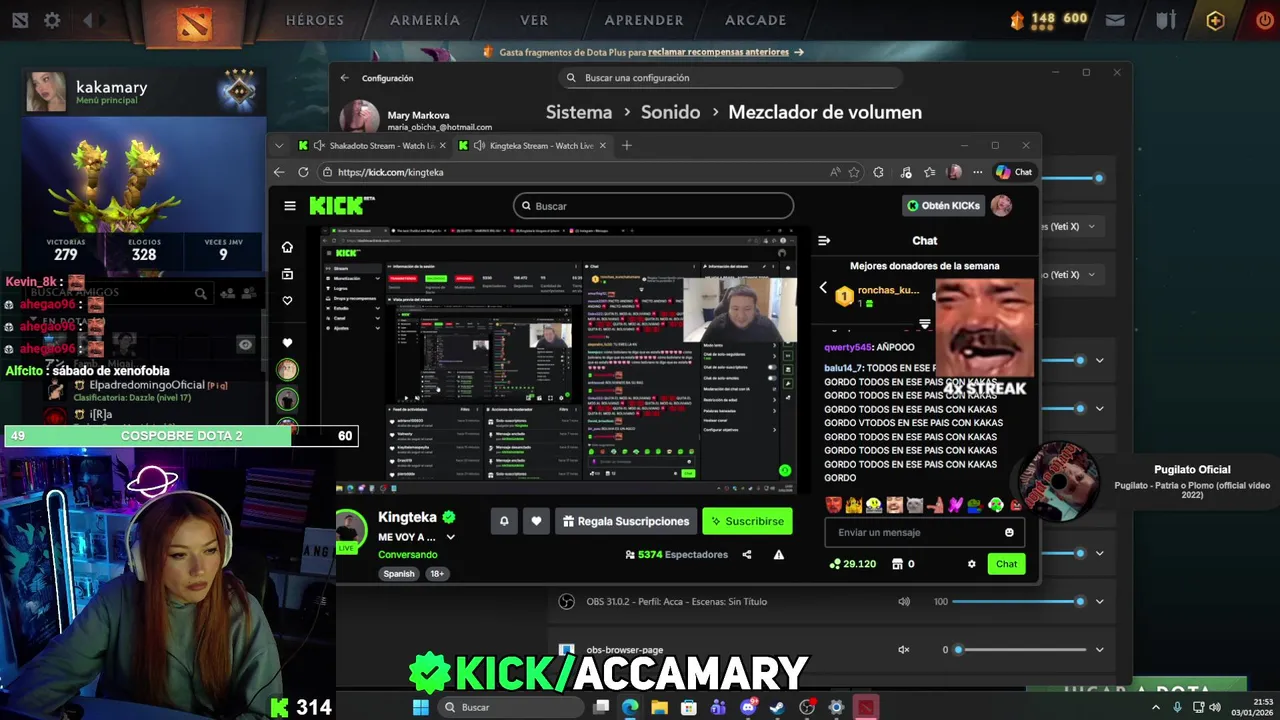The image size is (1280, 720).
Task: Open the Sistema breadcrumb in Configuración
Action: (579, 112)
